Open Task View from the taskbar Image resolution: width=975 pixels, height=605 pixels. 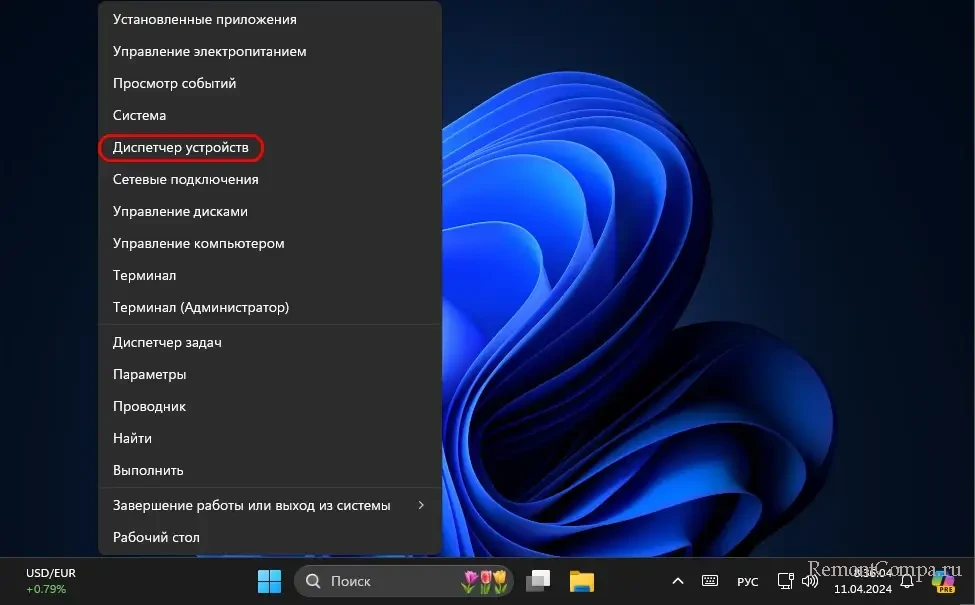[540, 581]
